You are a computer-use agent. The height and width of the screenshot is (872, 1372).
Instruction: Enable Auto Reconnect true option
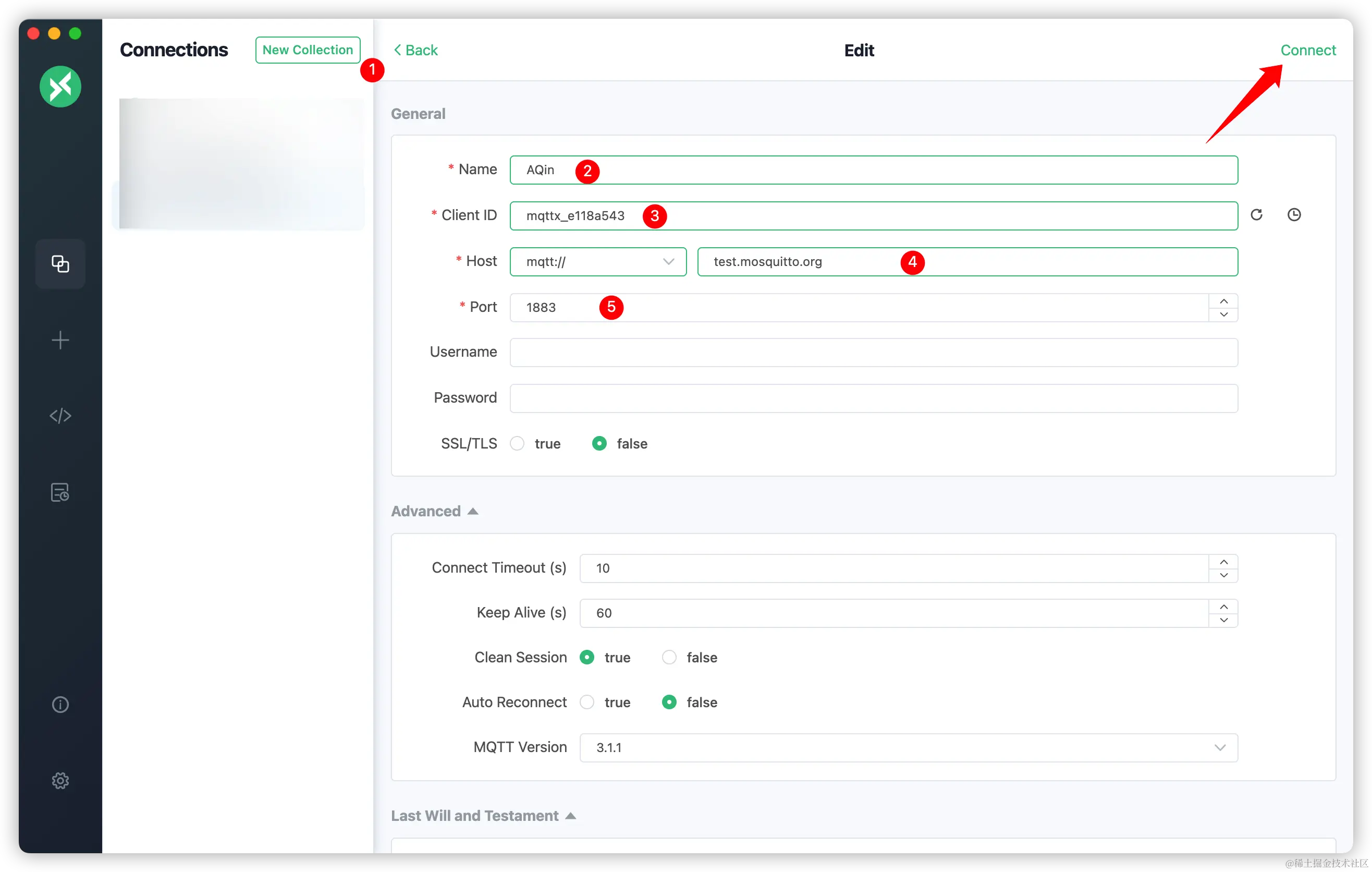(x=587, y=702)
